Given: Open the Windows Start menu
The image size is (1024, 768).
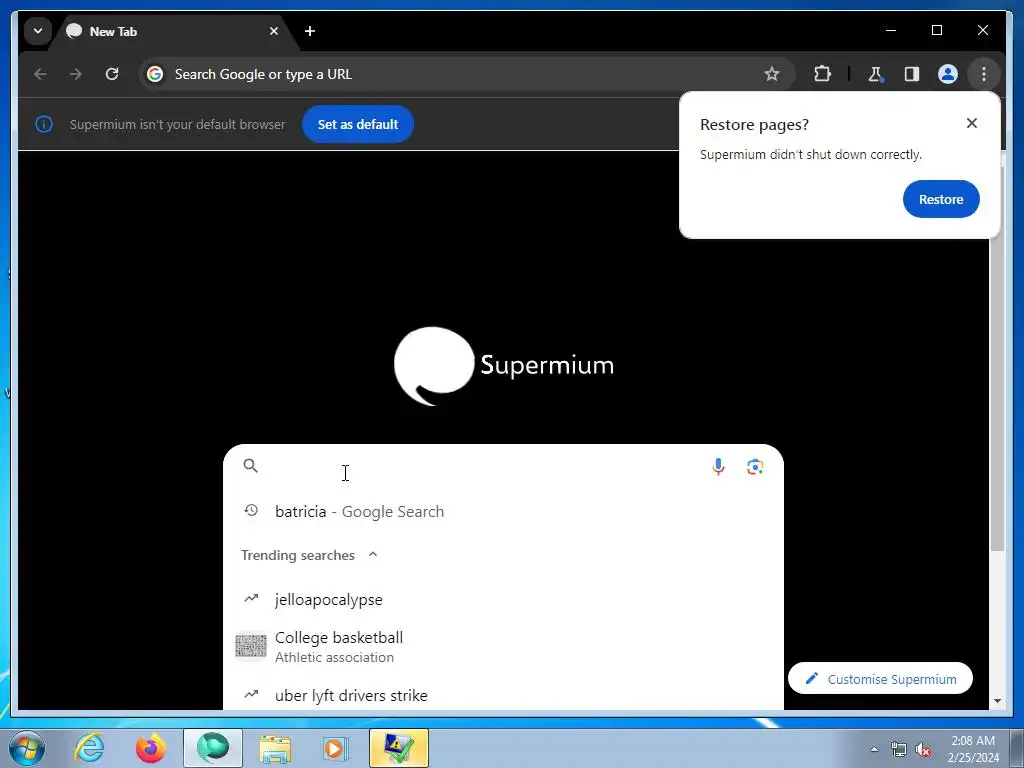Looking at the screenshot, I should click(27, 748).
